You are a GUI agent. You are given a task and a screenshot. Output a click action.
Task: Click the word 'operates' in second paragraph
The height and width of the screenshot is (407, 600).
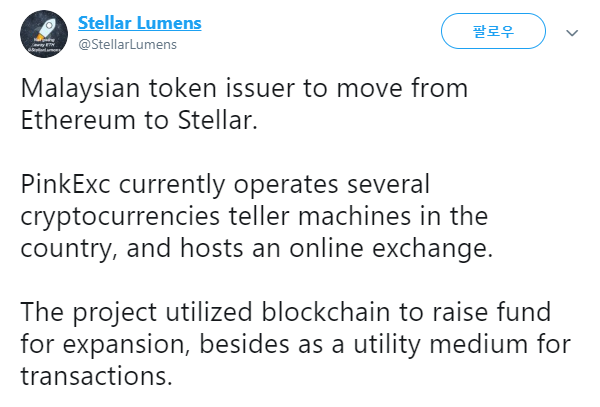tap(286, 184)
